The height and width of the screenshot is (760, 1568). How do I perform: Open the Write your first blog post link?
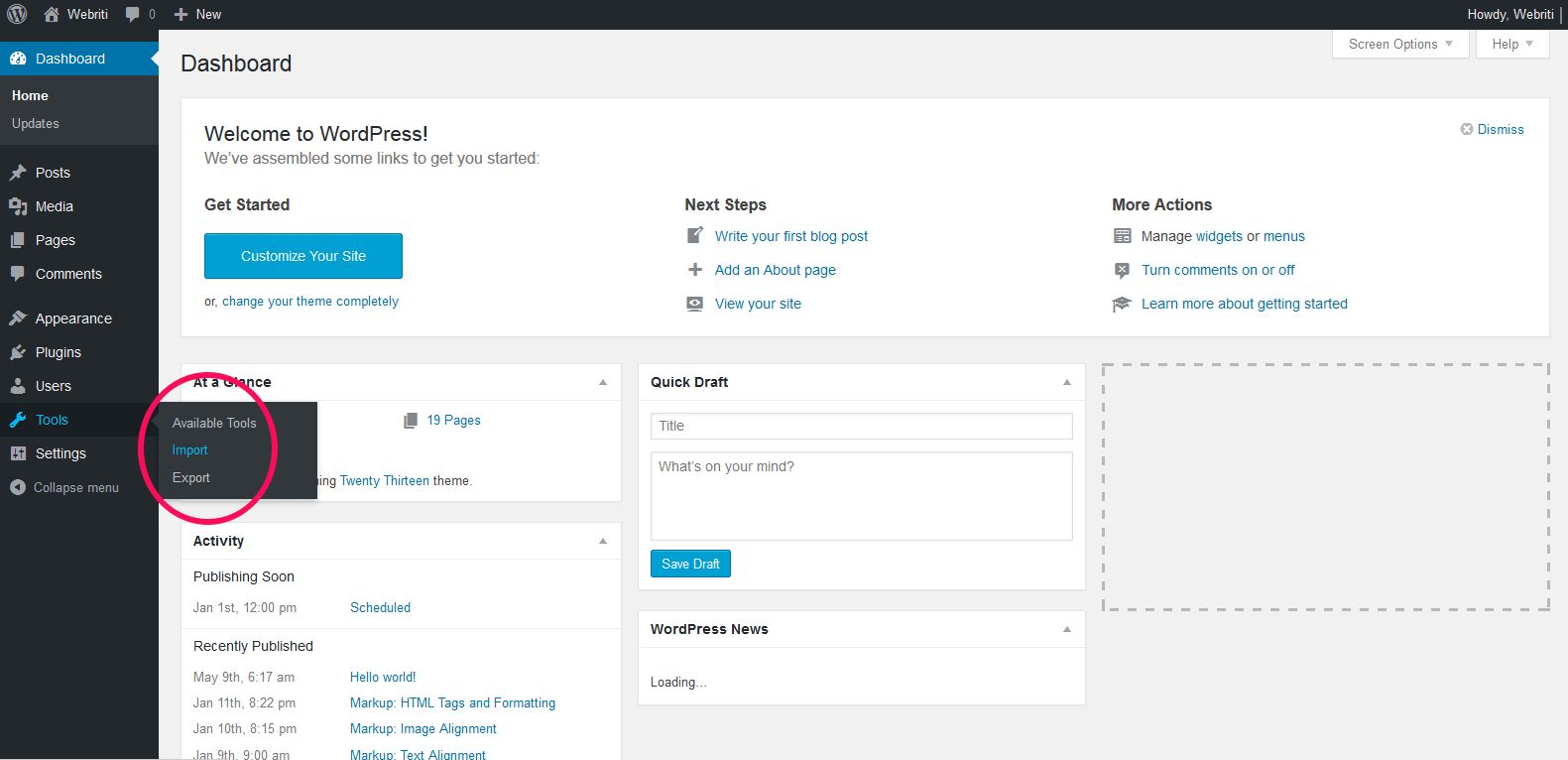click(x=791, y=236)
